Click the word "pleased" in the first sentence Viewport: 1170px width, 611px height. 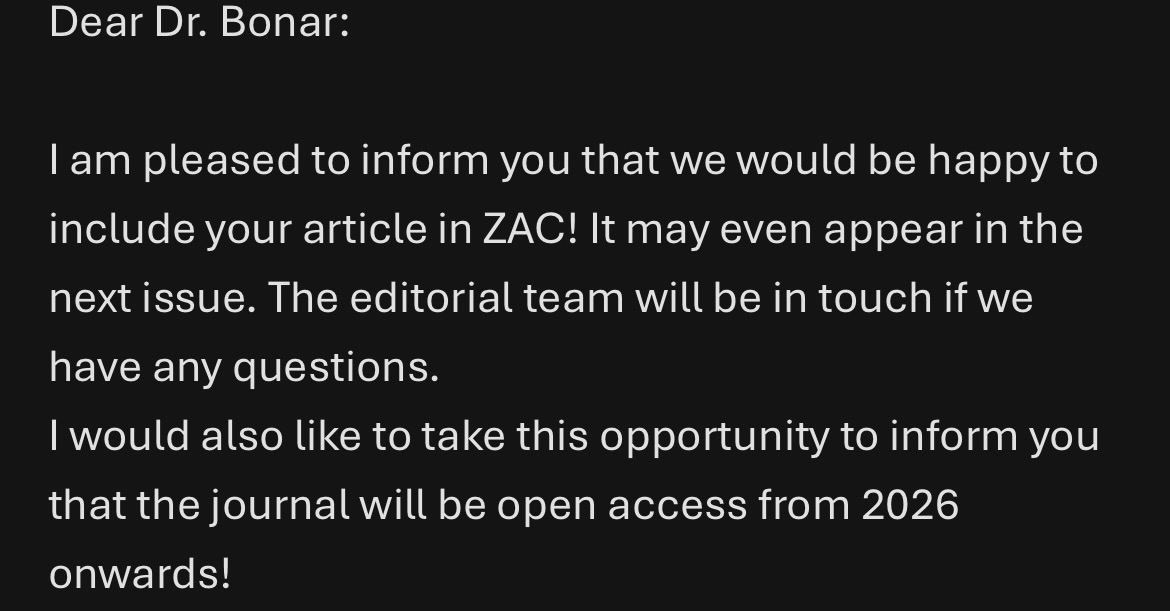pos(221,160)
